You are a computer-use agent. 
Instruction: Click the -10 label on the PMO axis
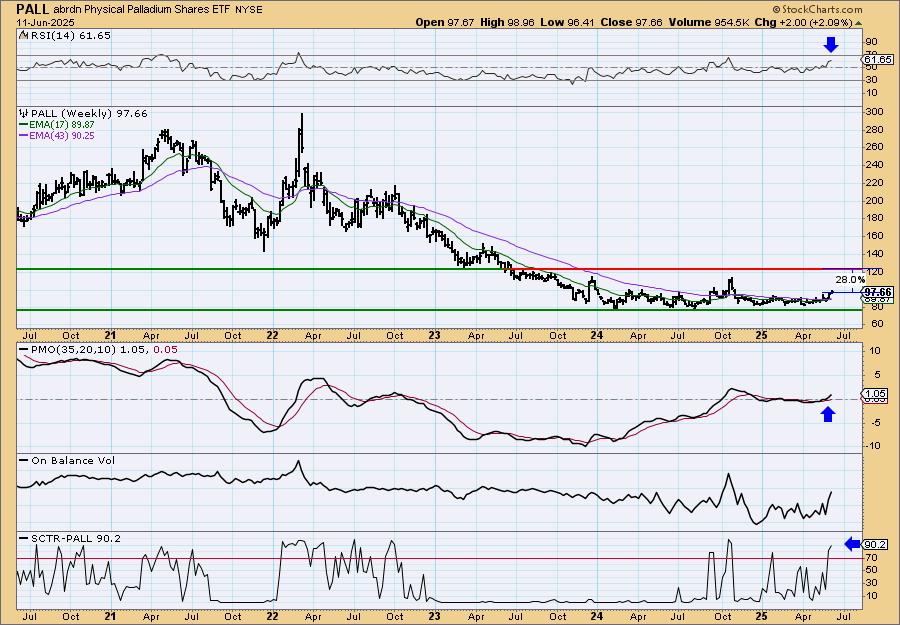872,445
